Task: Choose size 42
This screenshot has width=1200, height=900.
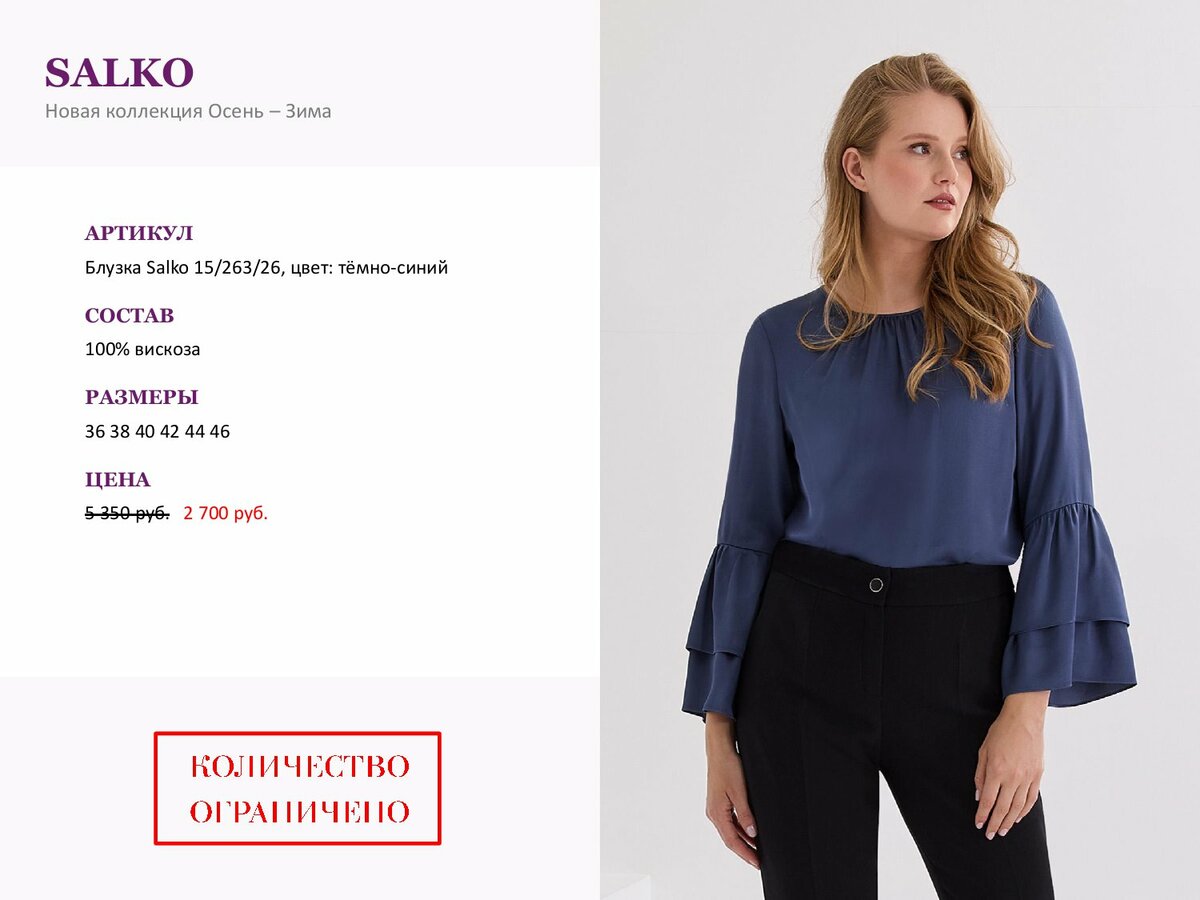Action: [170, 432]
